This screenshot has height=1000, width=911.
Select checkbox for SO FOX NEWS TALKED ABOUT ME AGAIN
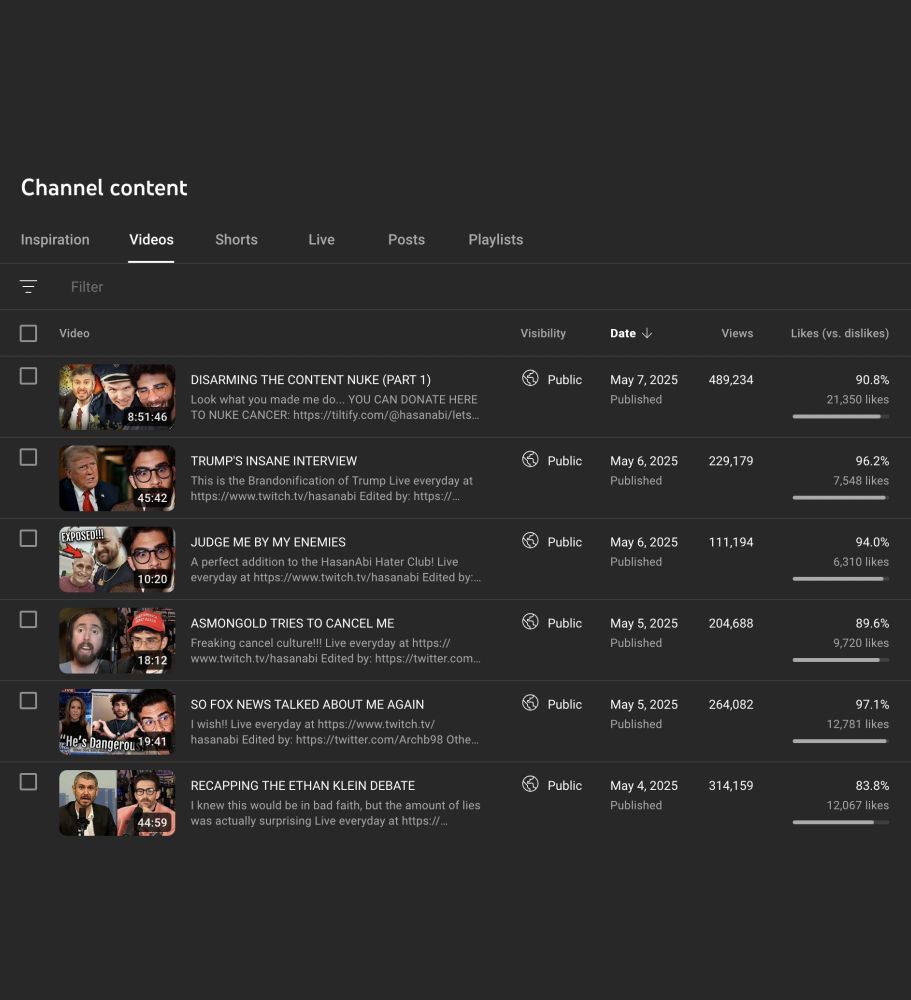point(28,700)
